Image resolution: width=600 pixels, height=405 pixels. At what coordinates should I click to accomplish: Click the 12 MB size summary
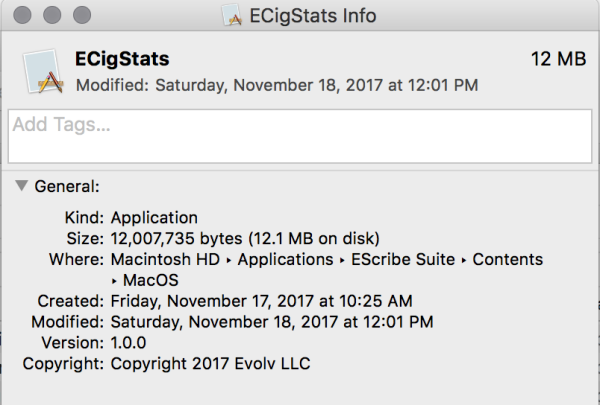point(557,60)
